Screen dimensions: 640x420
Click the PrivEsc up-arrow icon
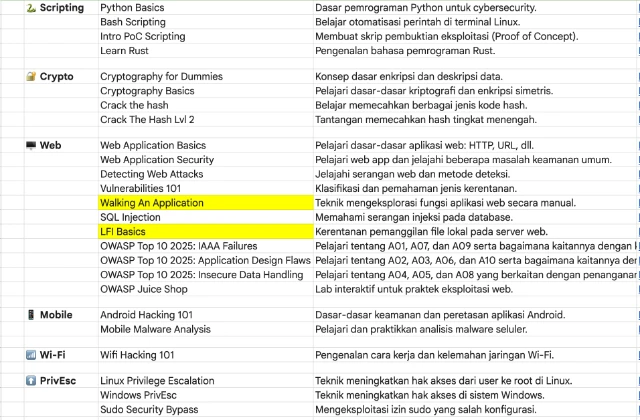[x=31, y=380]
